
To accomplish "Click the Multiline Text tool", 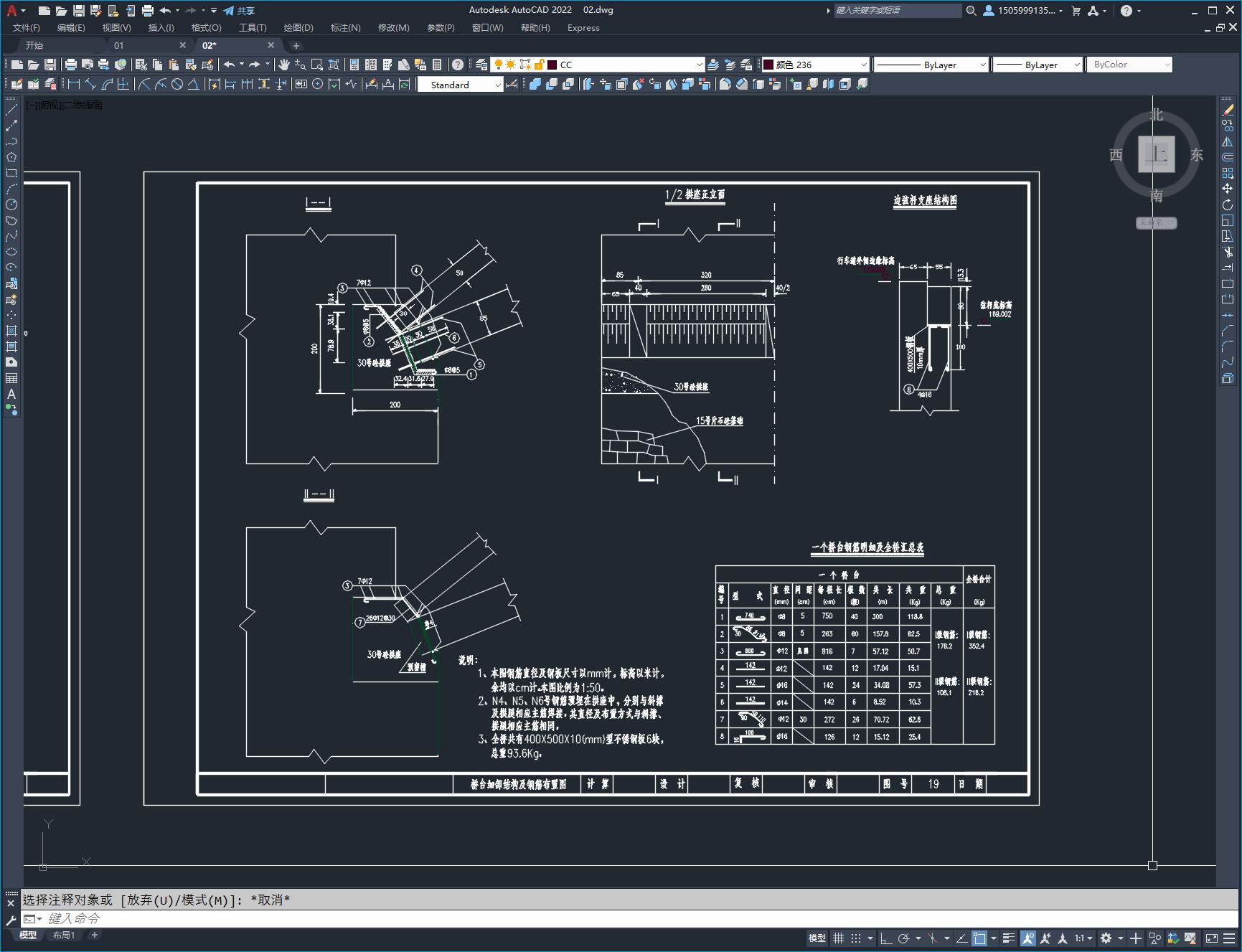I will [11, 394].
